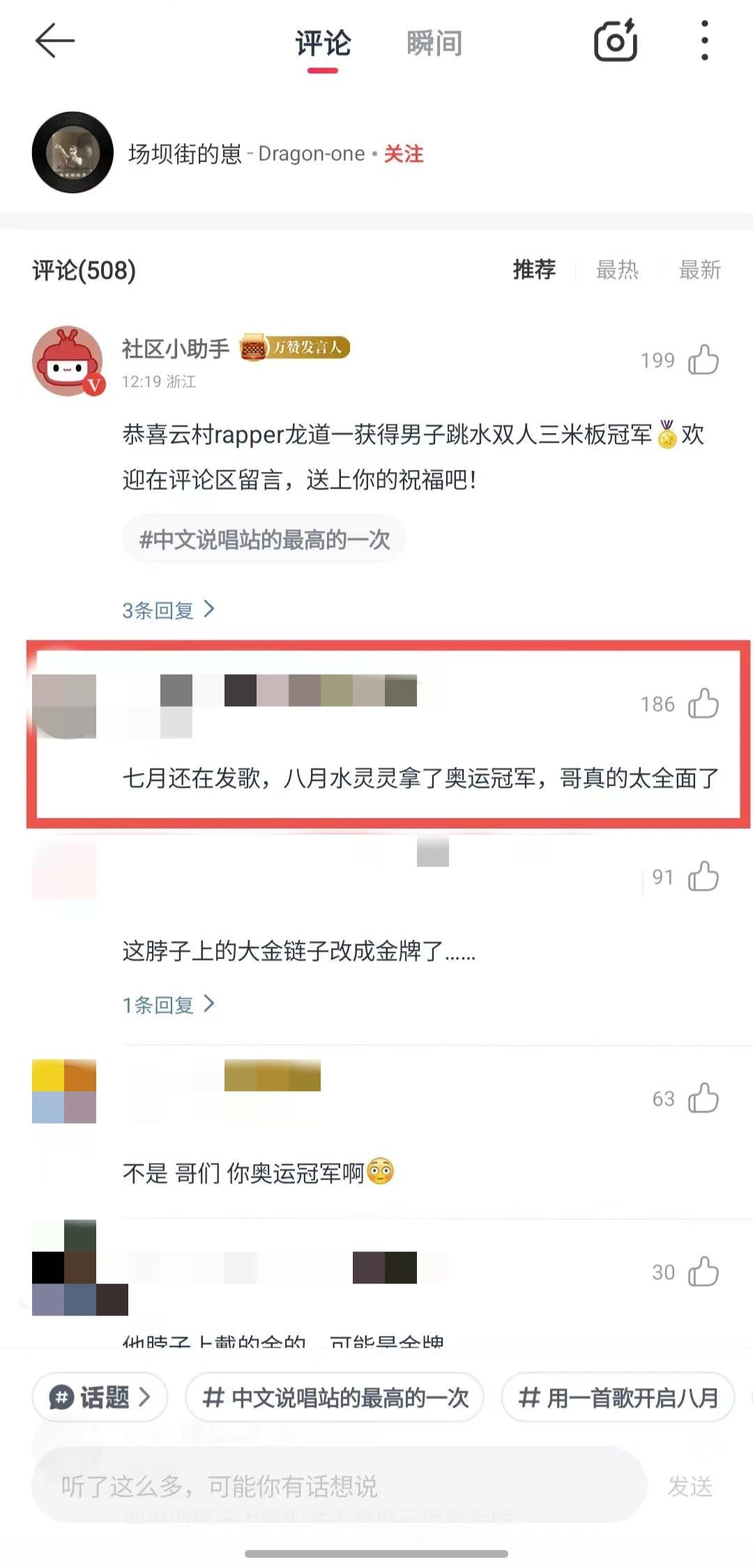The width and height of the screenshot is (753, 1568).
Task: Like the comment with 186 likes
Action: point(703,703)
